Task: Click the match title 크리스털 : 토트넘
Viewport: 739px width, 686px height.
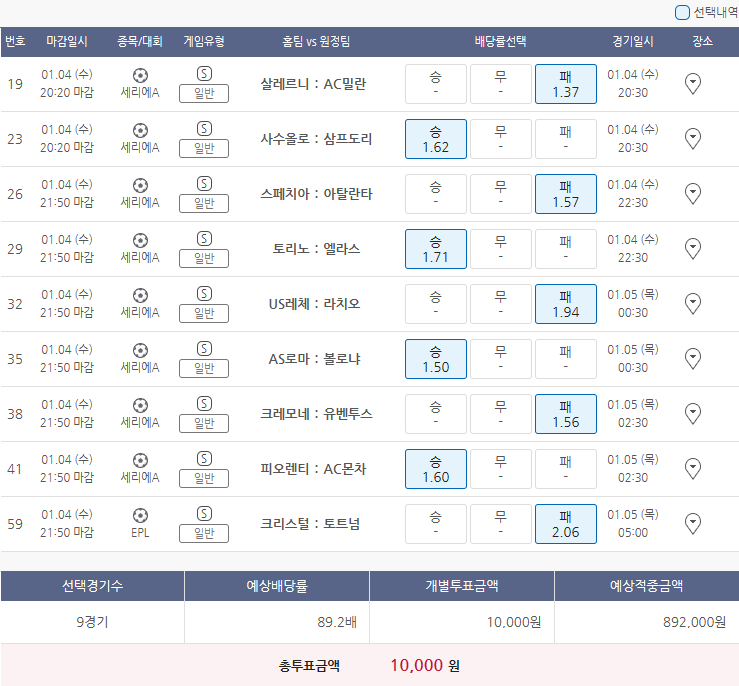Action: [x=310, y=523]
